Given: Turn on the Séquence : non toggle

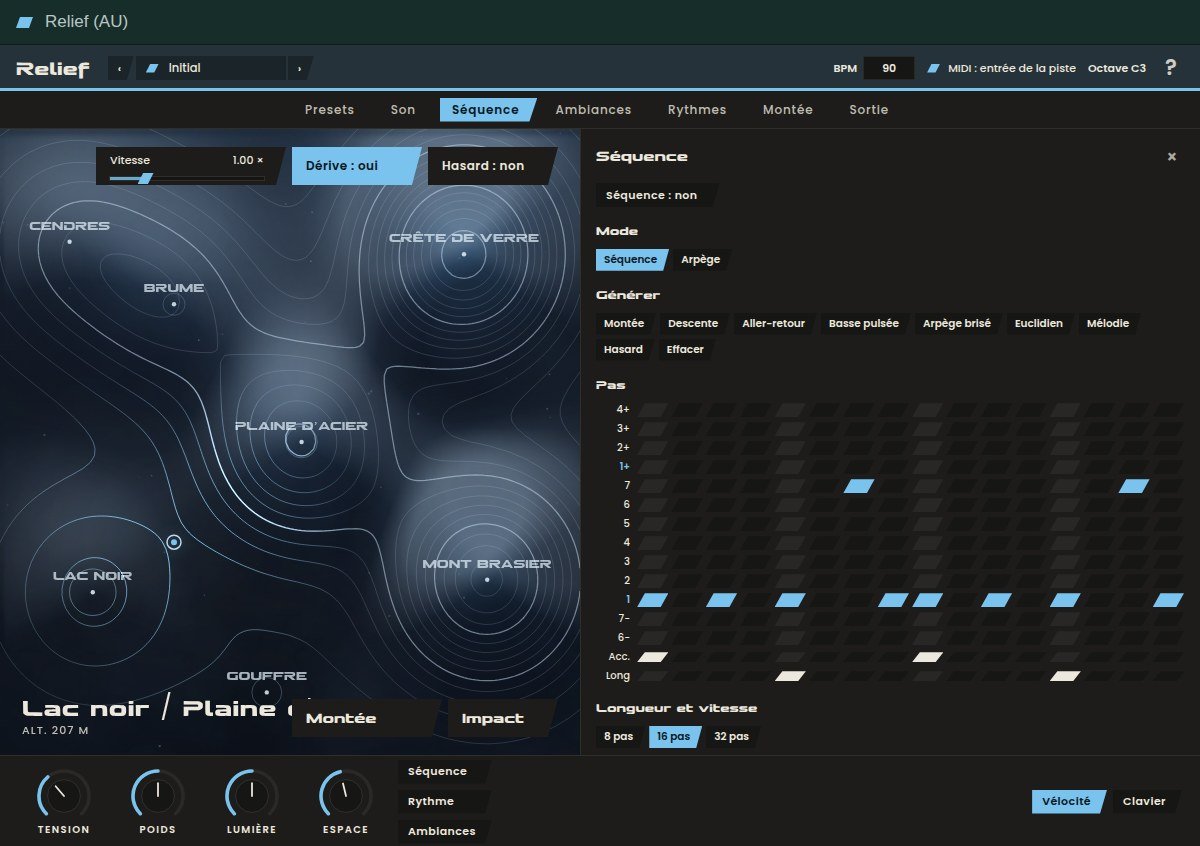Looking at the screenshot, I should [x=657, y=195].
